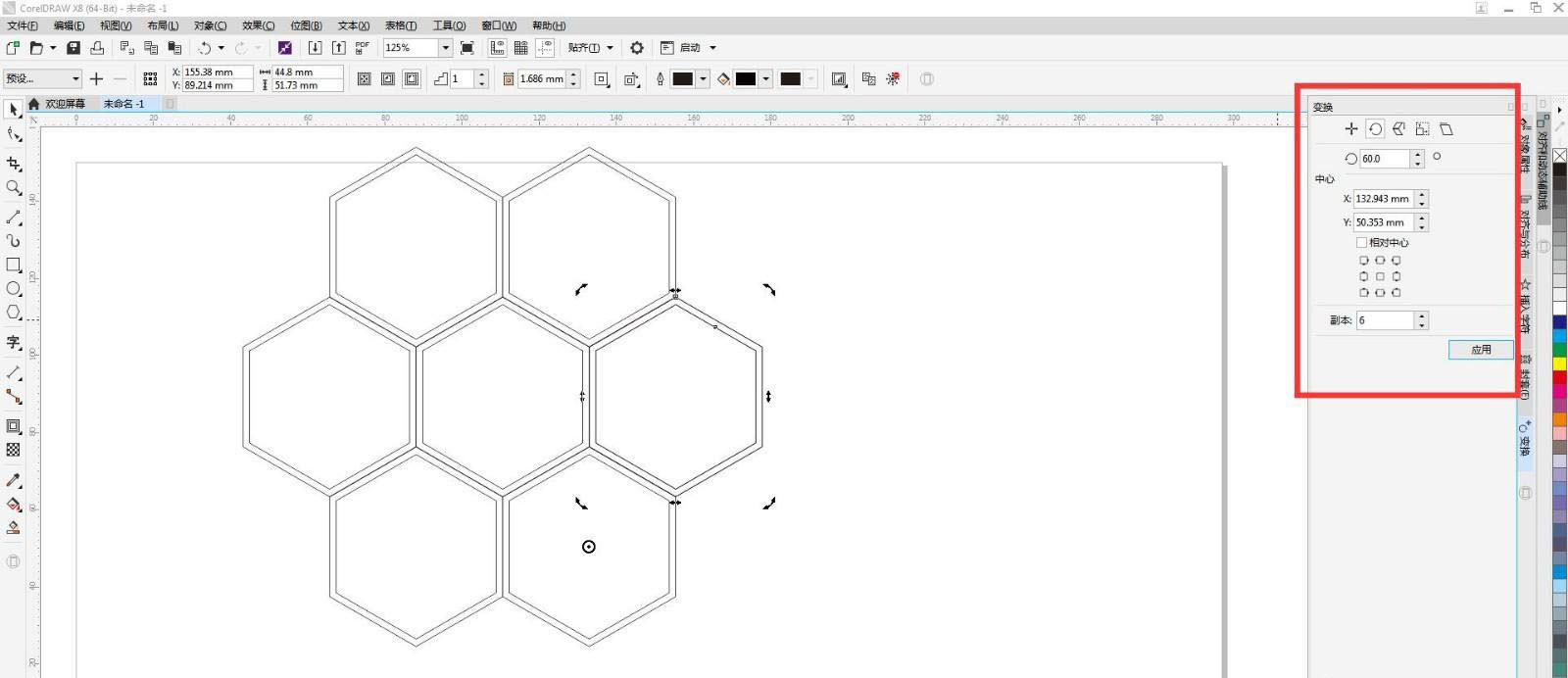This screenshot has height=678, width=1568.
Task: Switch to the 欢迎屏幕 tab
Action: tap(65, 104)
